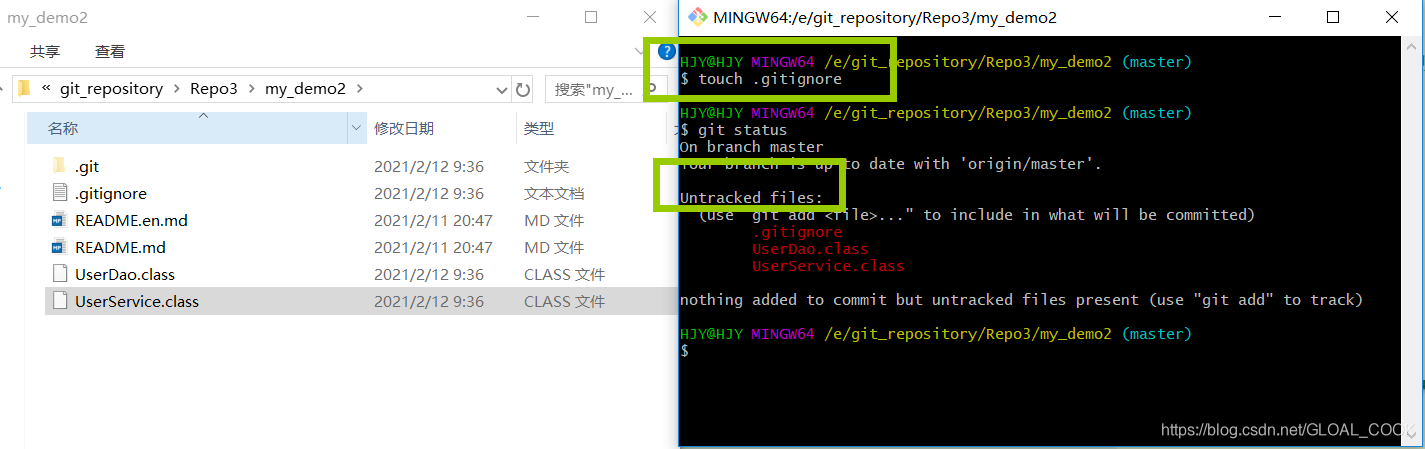Expand the address bar history dropdown
Image resolution: width=1425 pixels, height=449 pixels.
502,89
